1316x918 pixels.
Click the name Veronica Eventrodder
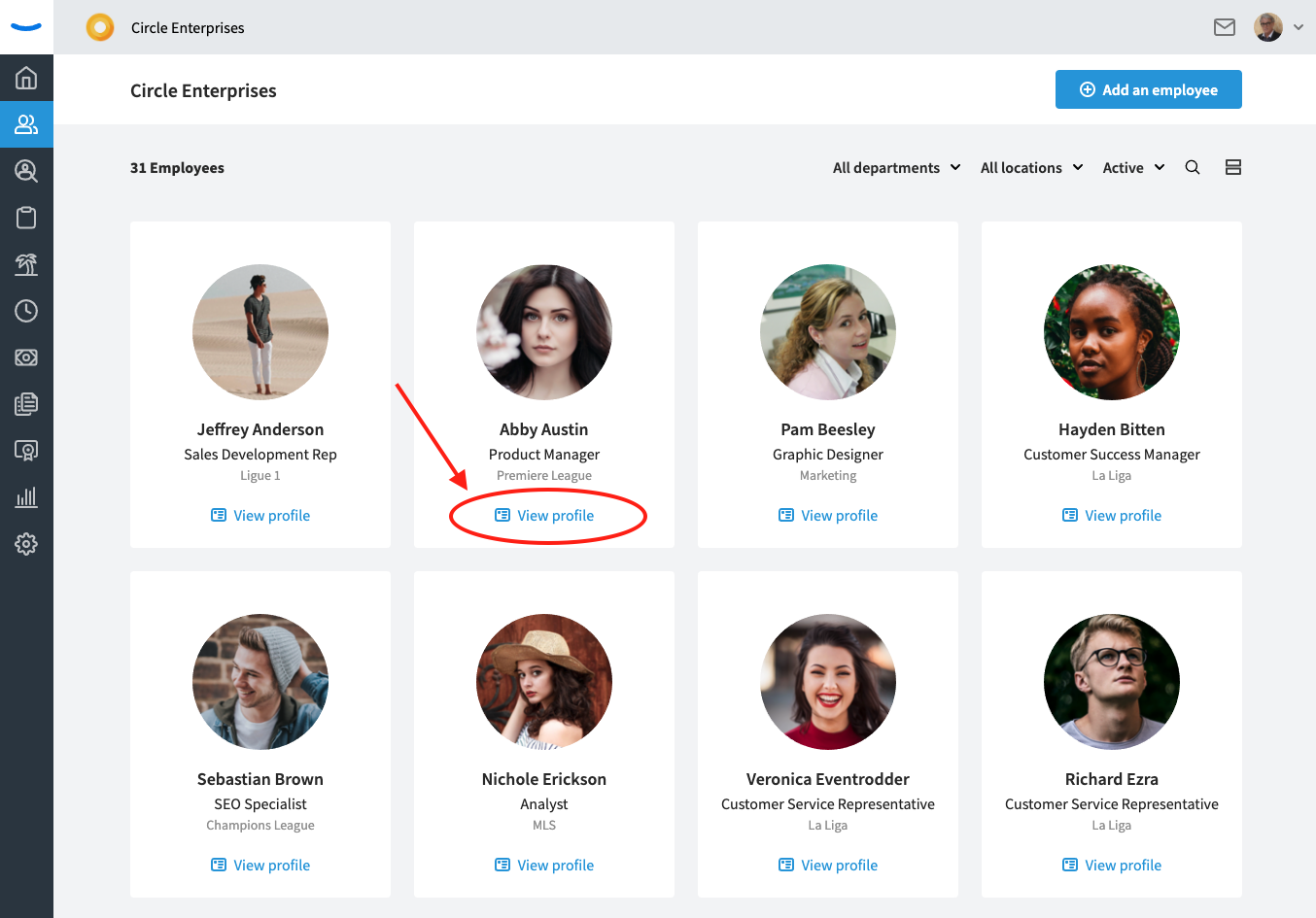[x=828, y=779]
